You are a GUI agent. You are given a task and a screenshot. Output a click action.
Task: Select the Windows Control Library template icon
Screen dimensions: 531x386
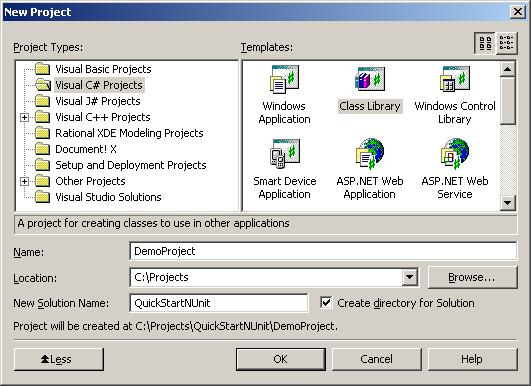click(x=455, y=79)
